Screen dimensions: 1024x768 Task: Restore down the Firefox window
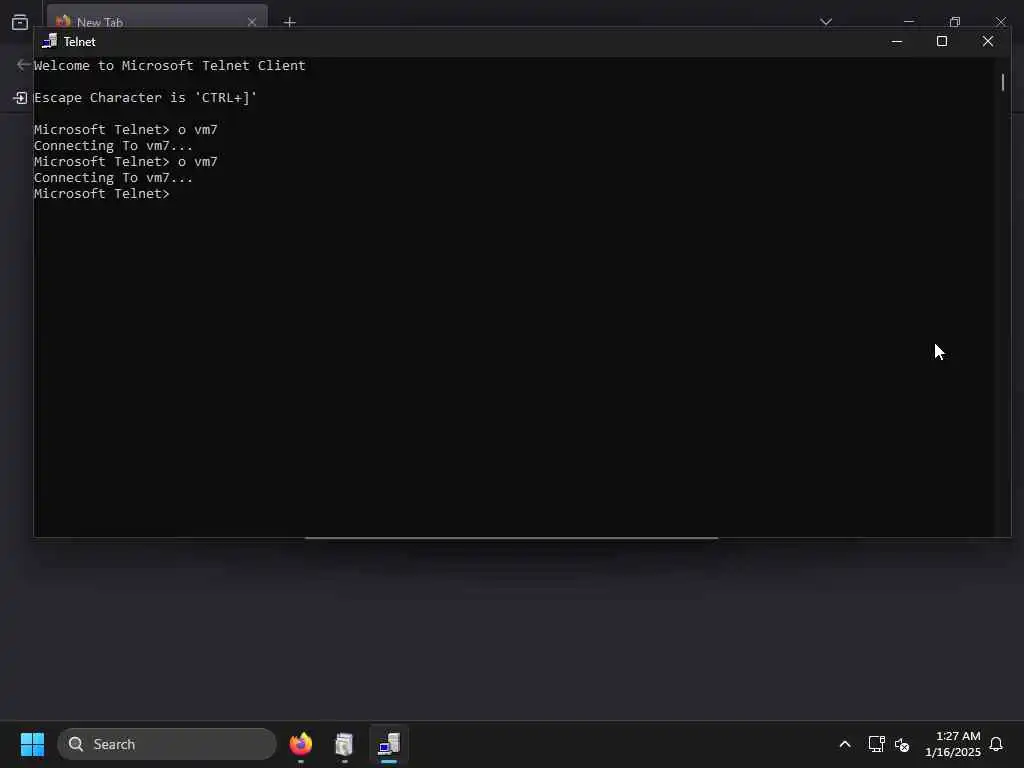(955, 22)
